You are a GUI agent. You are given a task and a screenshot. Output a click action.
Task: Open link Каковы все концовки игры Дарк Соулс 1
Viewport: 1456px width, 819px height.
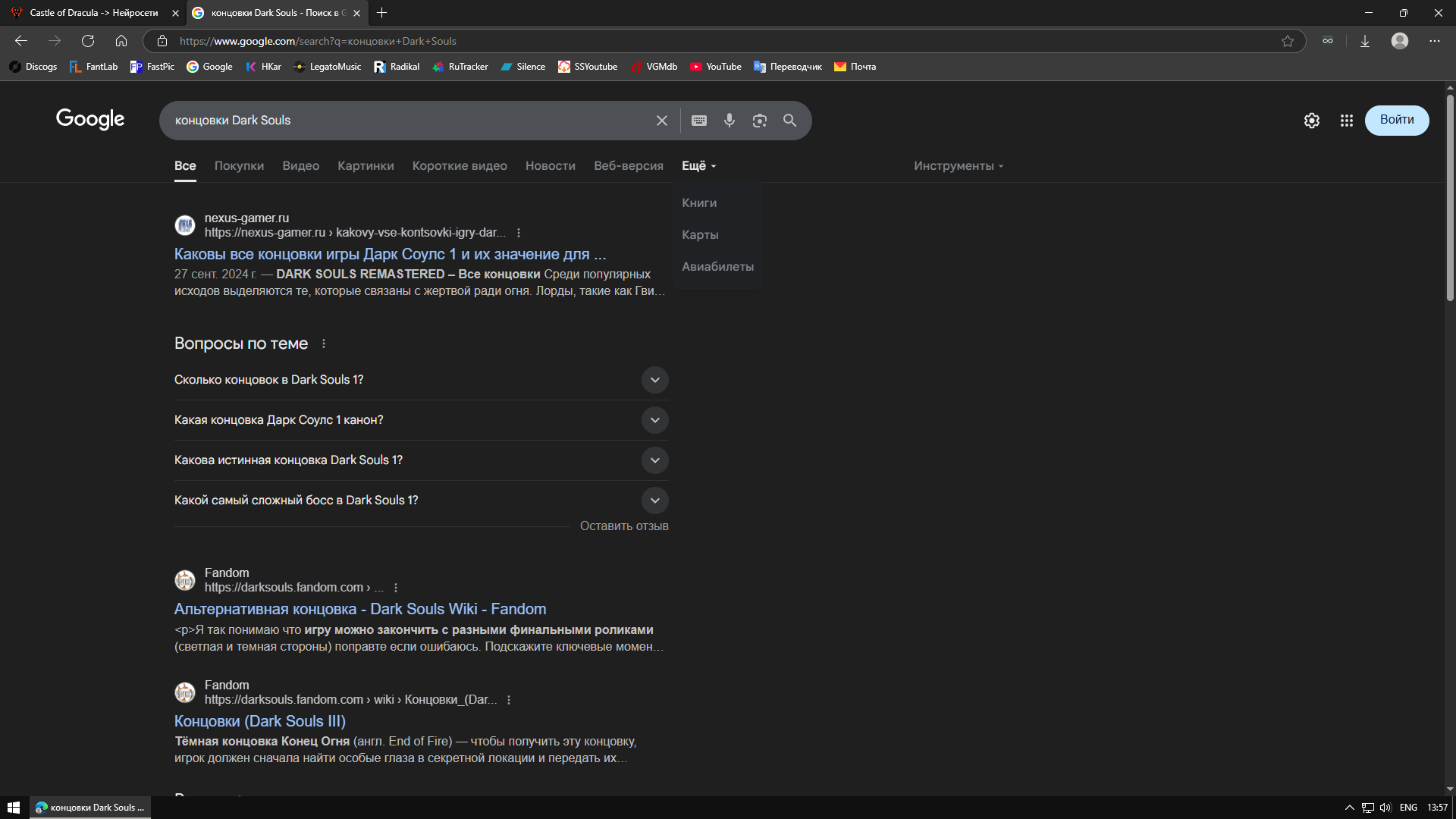390,254
